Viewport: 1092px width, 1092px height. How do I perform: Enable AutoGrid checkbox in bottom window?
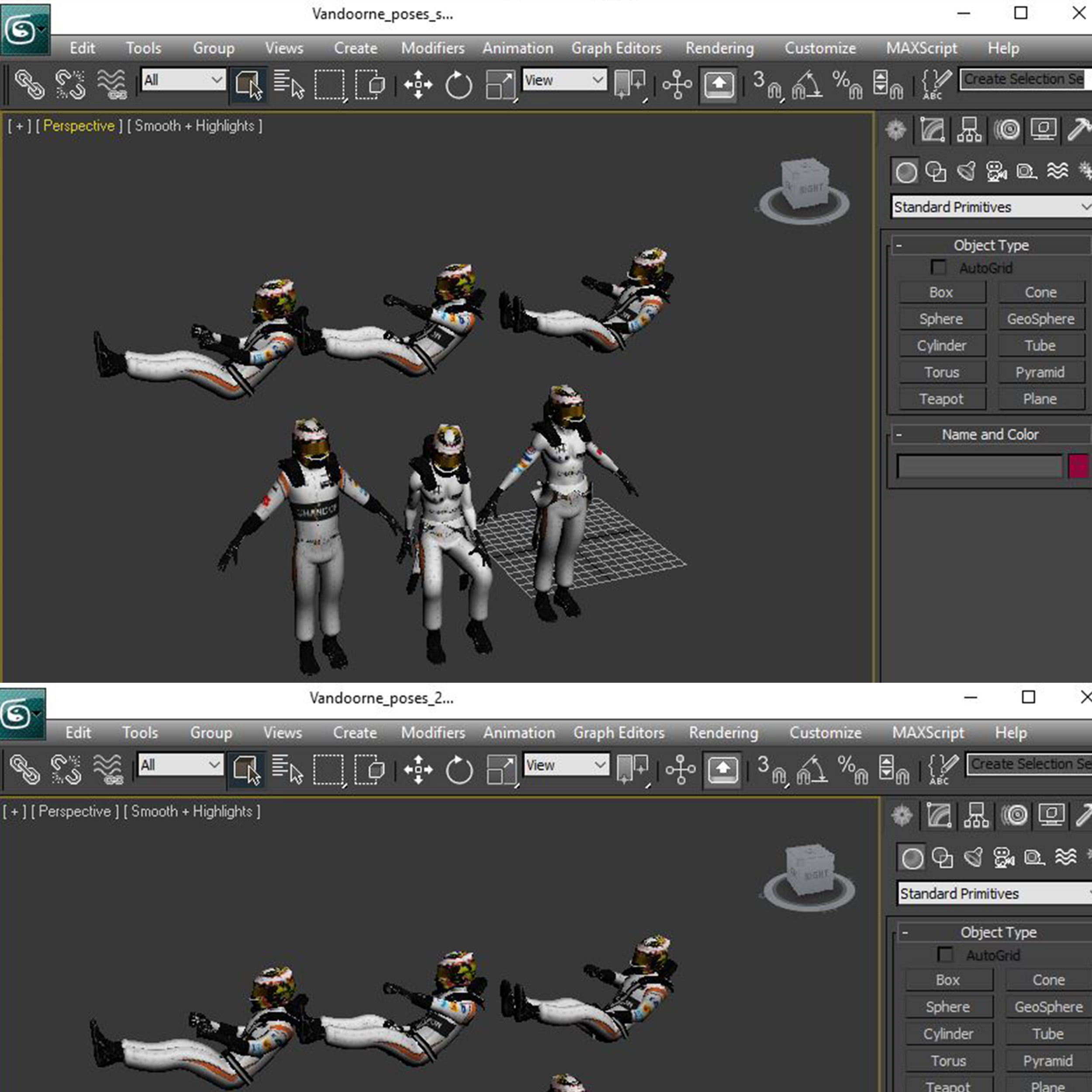[944, 955]
